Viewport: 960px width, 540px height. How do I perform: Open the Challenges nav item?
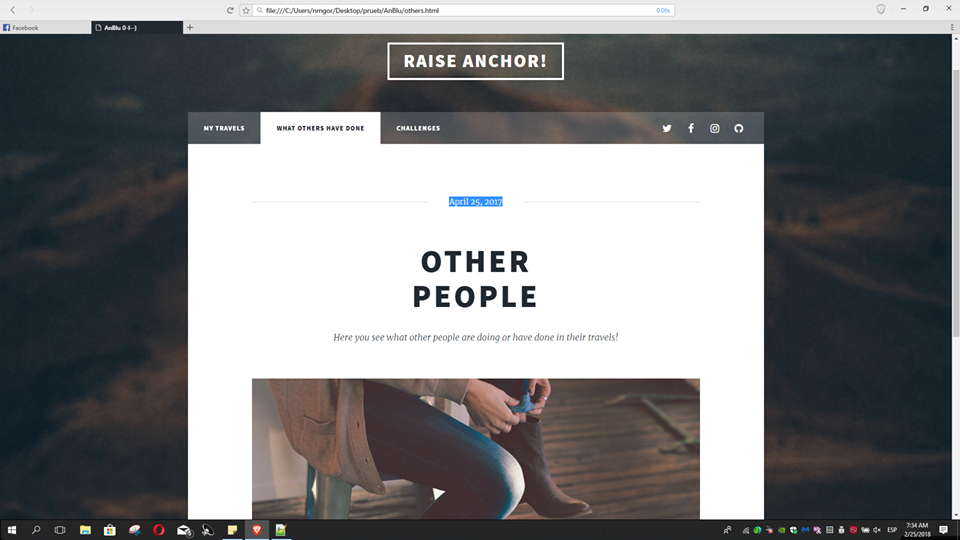418,128
